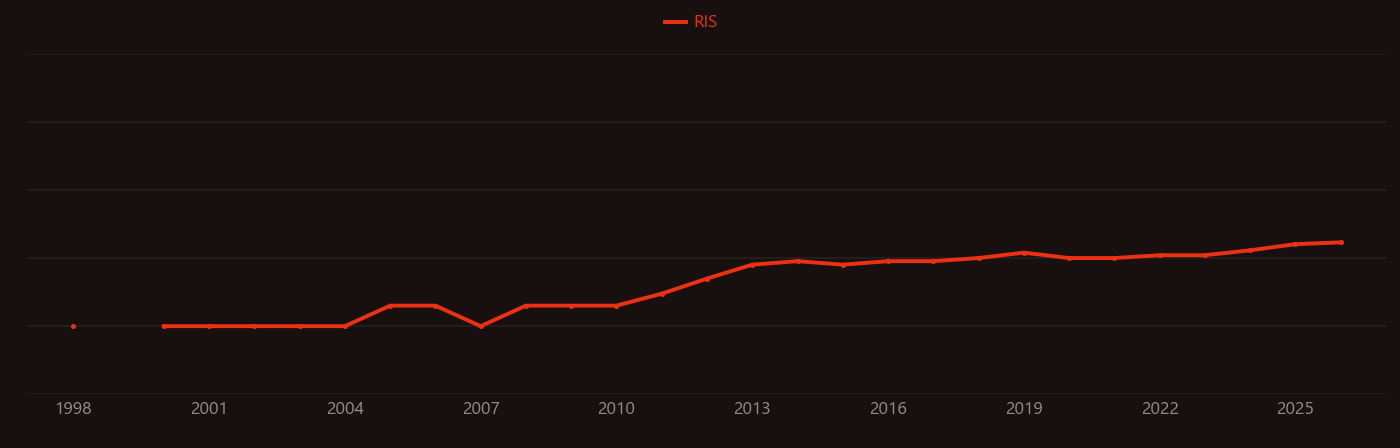Click the 2016 x-axis label
Image resolution: width=1400 pixels, height=448 pixels.
[x=888, y=409]
